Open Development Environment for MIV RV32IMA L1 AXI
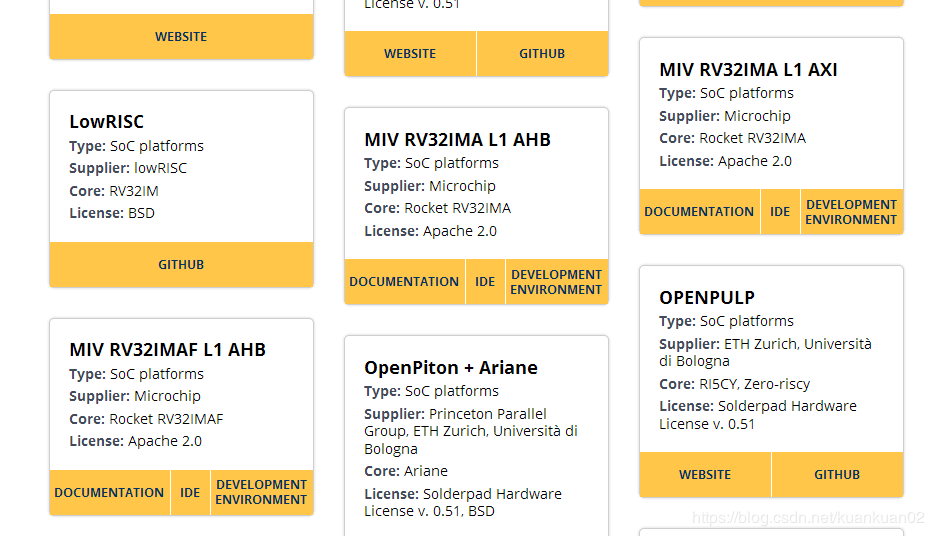The image size is (934, 536). tap(851, 211)
